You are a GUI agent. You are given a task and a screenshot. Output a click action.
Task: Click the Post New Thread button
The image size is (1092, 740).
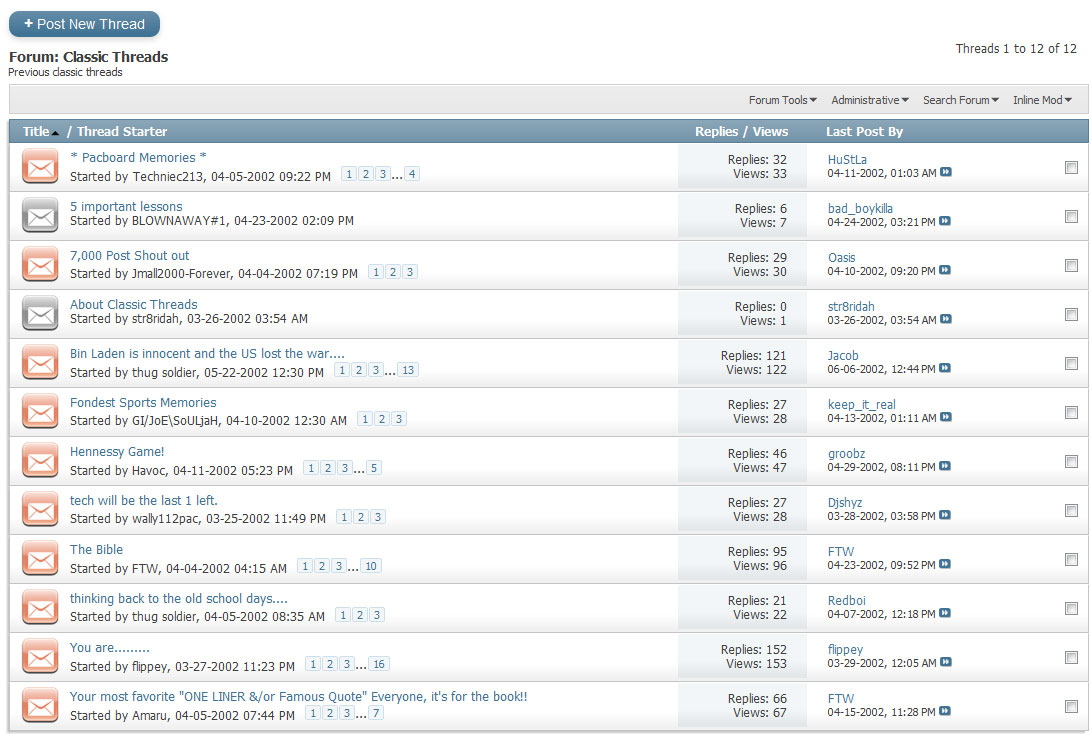click(84, 24)
